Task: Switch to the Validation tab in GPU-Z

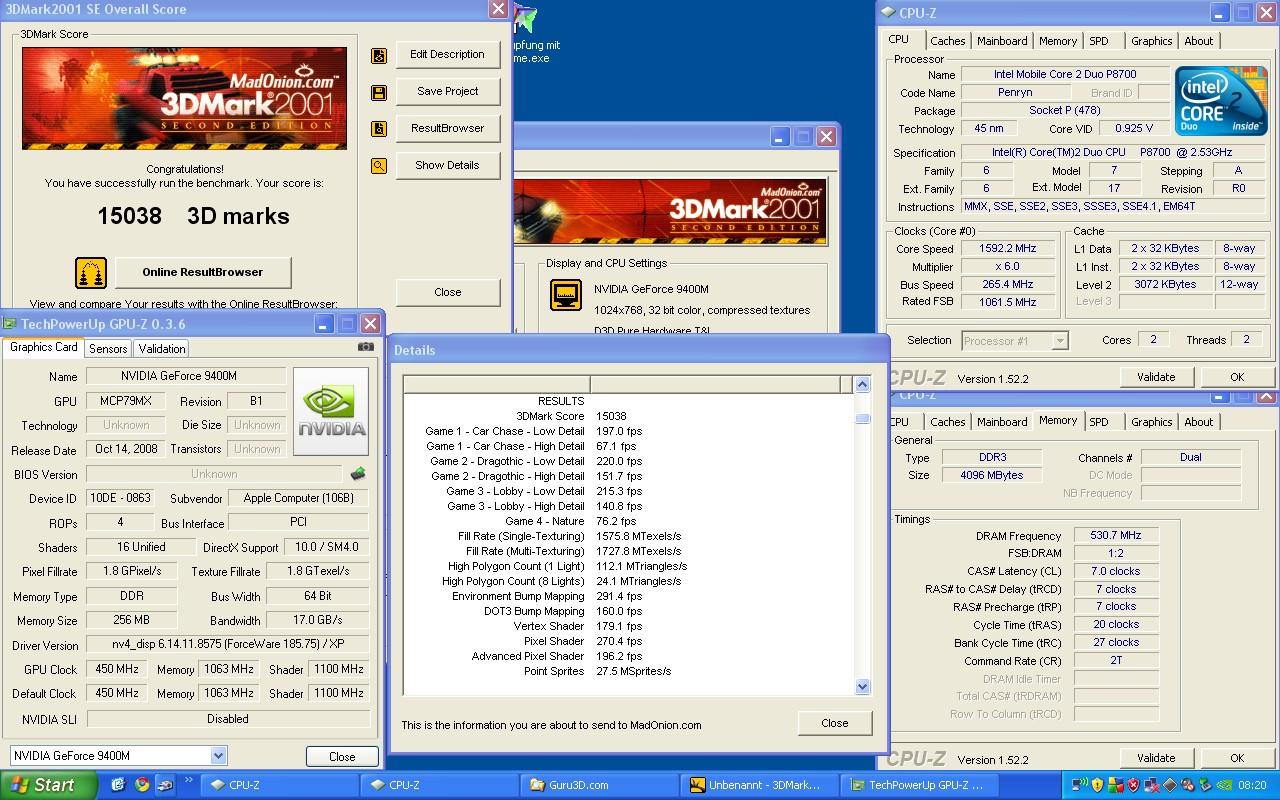Action: [162, 349]
